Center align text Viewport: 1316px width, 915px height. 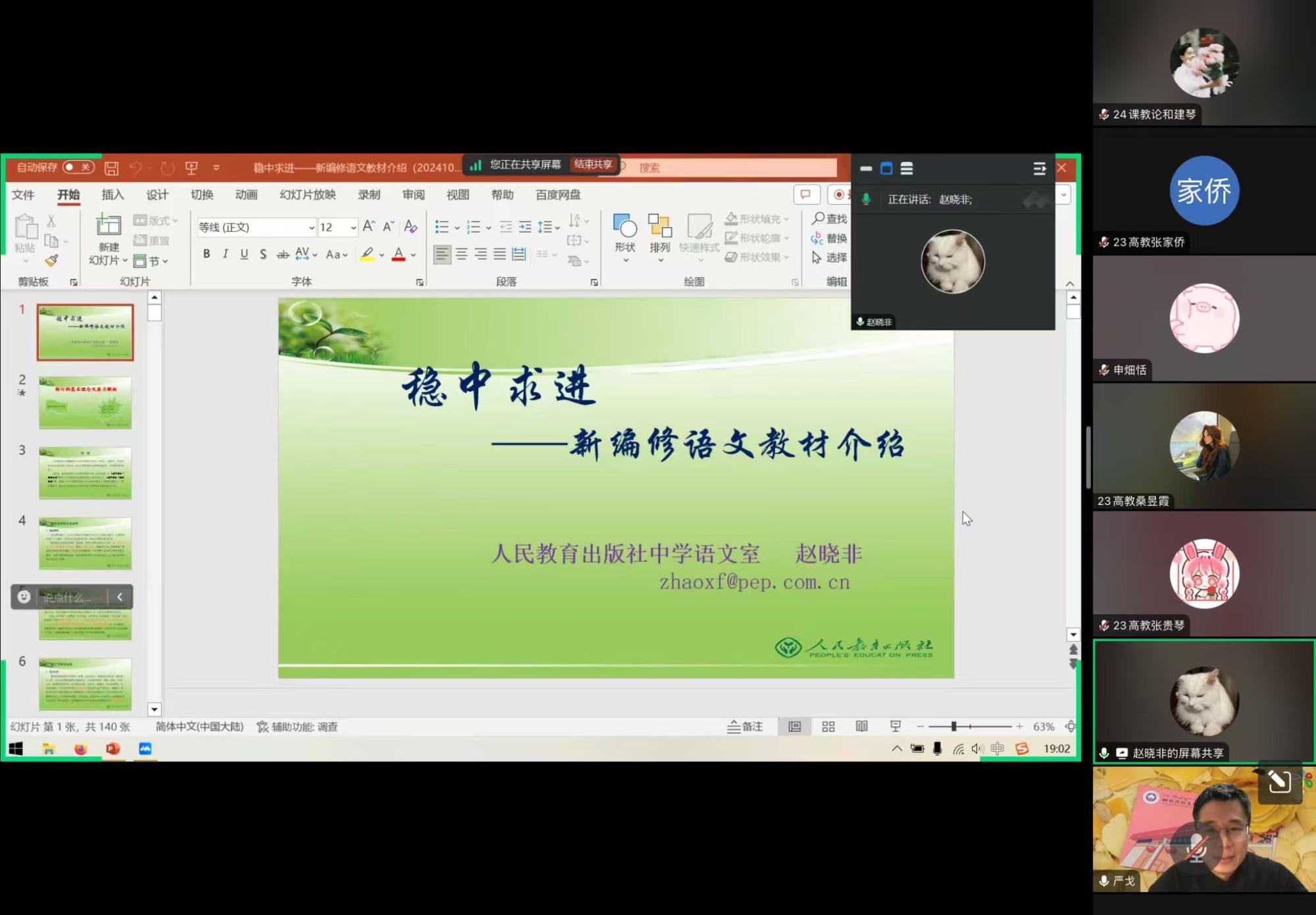point(462,254)
